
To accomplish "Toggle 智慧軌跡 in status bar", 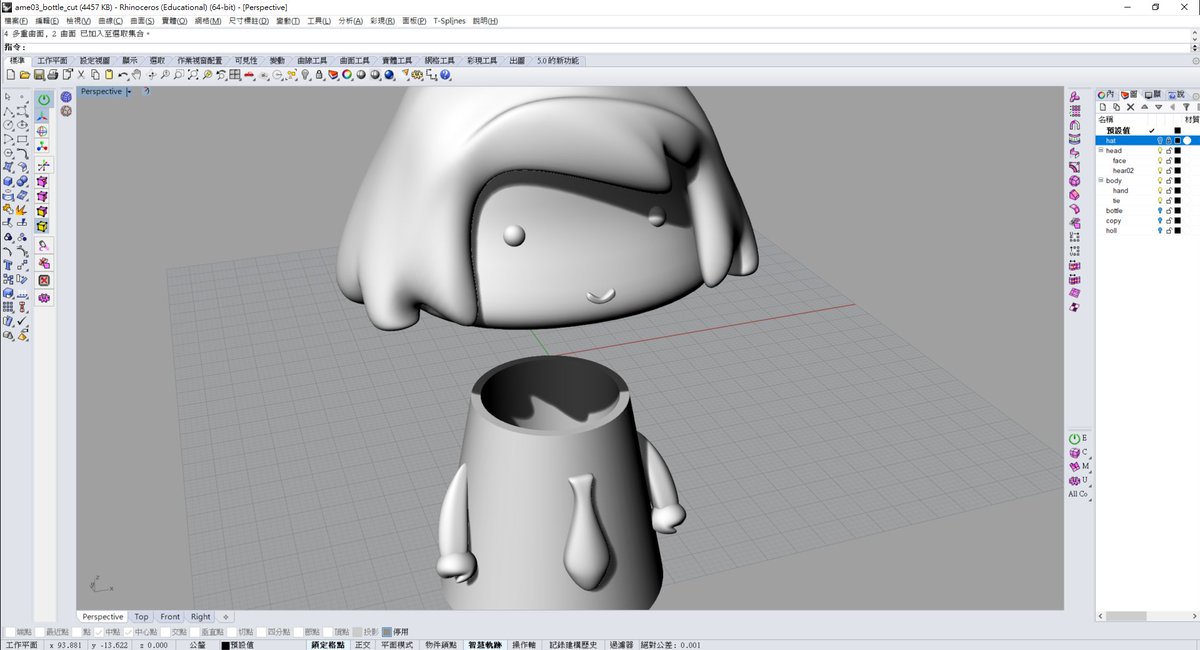I will (486, 645).
